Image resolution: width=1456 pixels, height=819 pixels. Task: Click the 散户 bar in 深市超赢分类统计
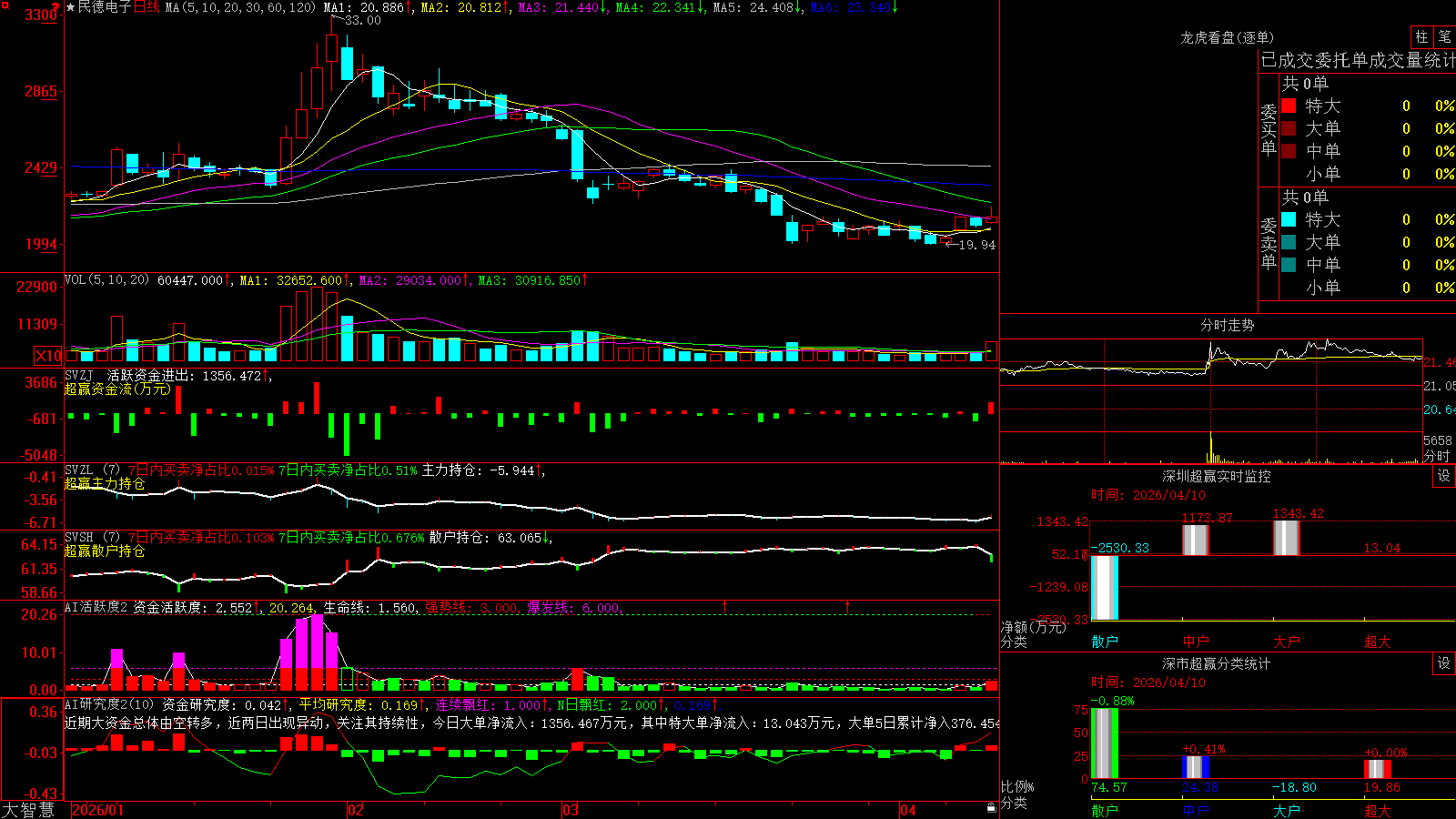(x=1105, y=743)
